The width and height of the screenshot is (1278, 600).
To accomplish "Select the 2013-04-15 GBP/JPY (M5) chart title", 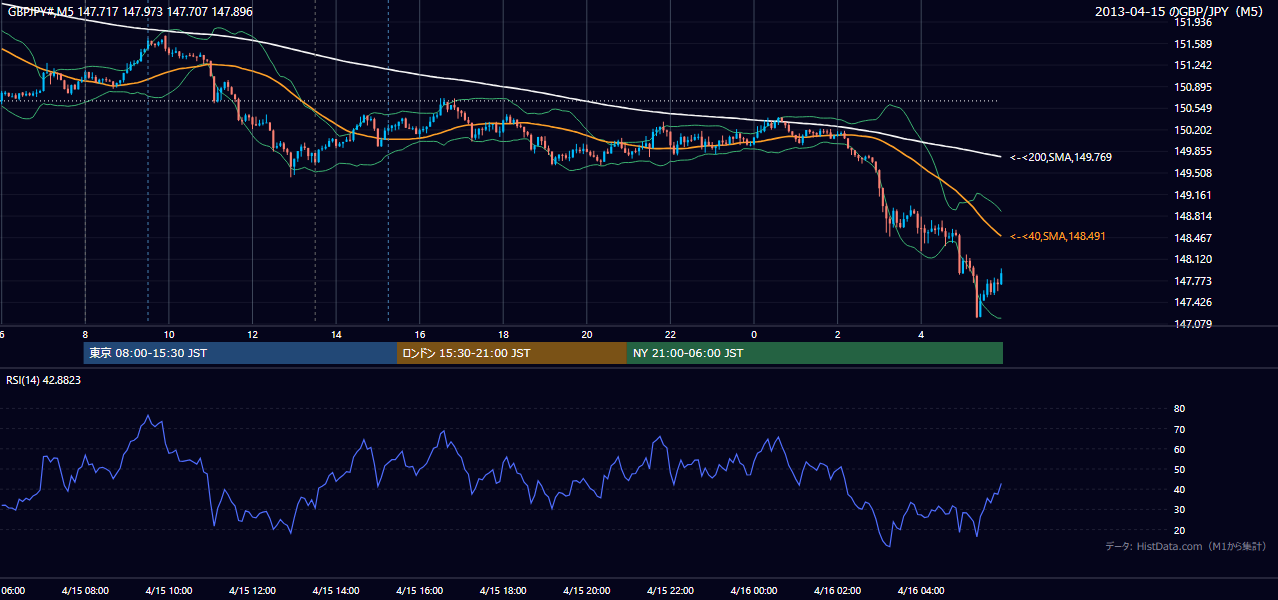I will point(1181,11).
